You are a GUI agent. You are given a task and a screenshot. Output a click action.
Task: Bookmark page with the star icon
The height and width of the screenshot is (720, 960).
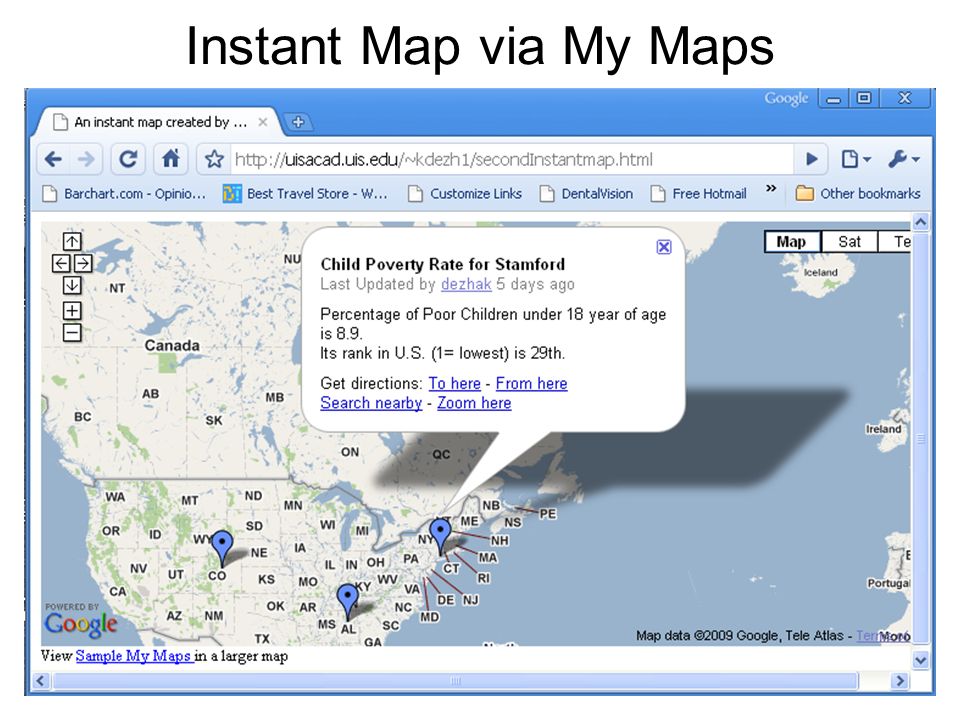click(214, 160)
